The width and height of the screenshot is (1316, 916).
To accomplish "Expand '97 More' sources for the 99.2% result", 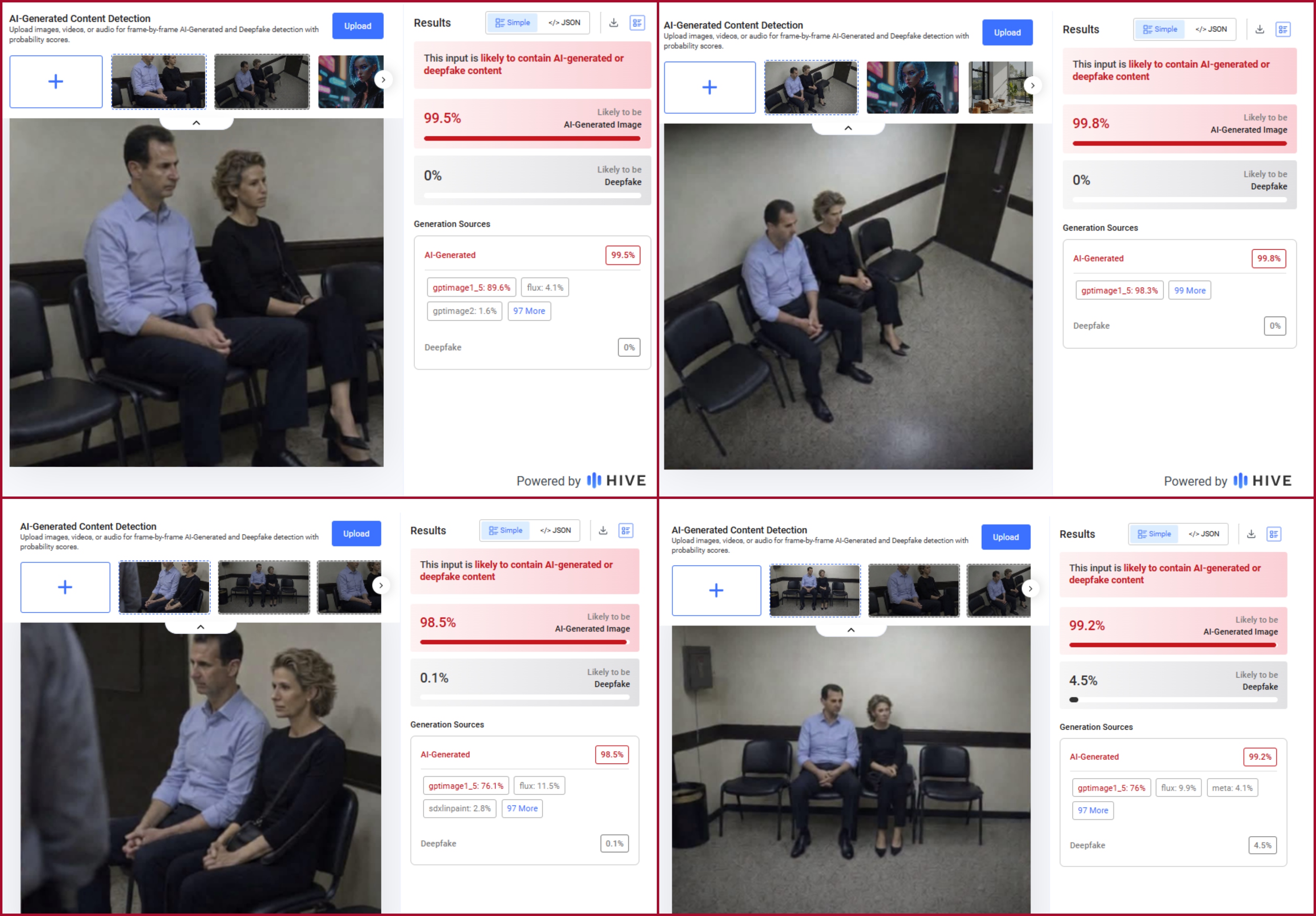I will tap(1093, 810).
